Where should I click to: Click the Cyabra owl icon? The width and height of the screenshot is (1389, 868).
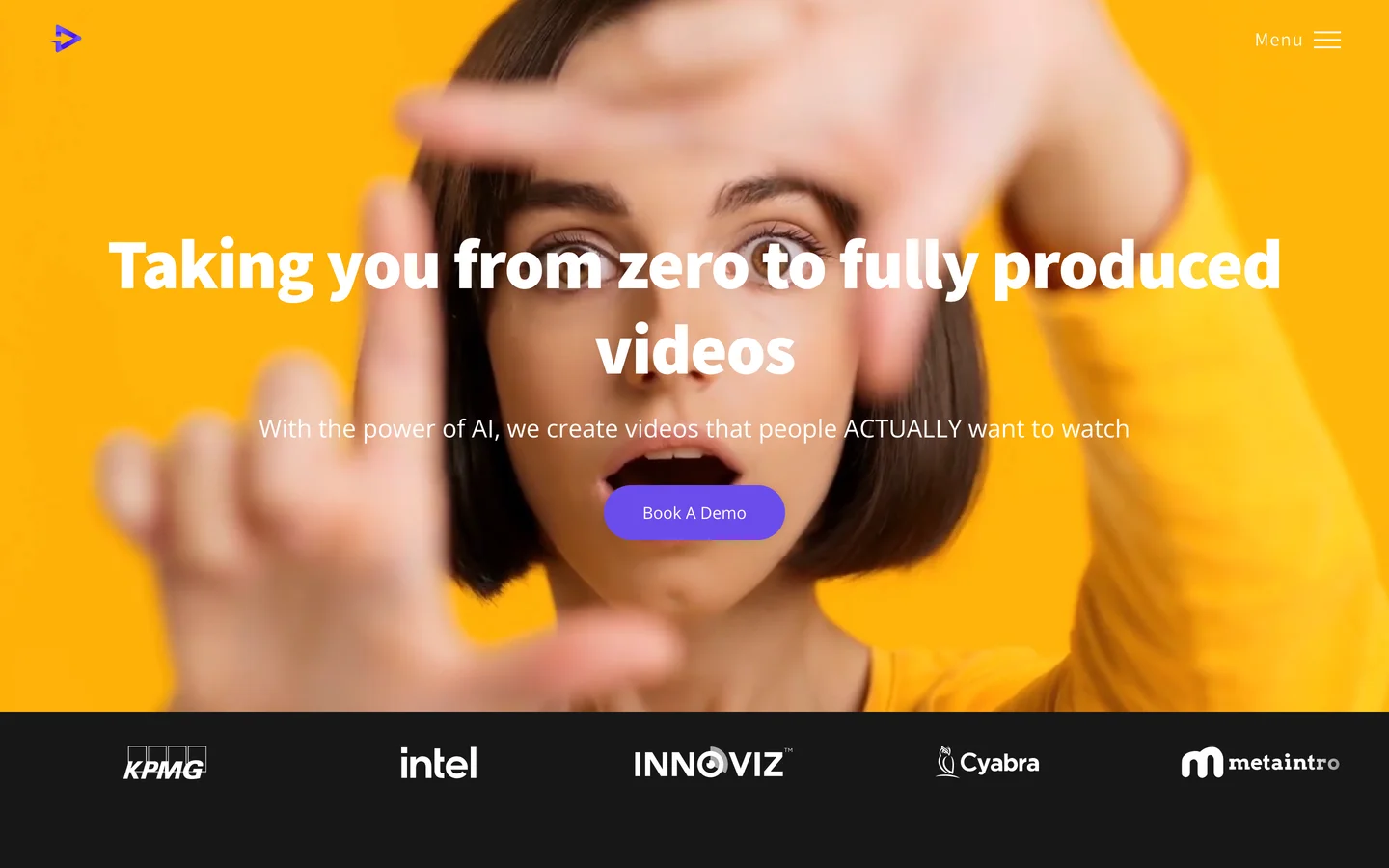(946, 762)
